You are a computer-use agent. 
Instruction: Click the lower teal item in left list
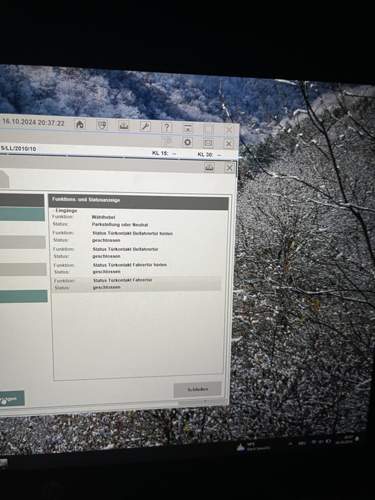23,296
